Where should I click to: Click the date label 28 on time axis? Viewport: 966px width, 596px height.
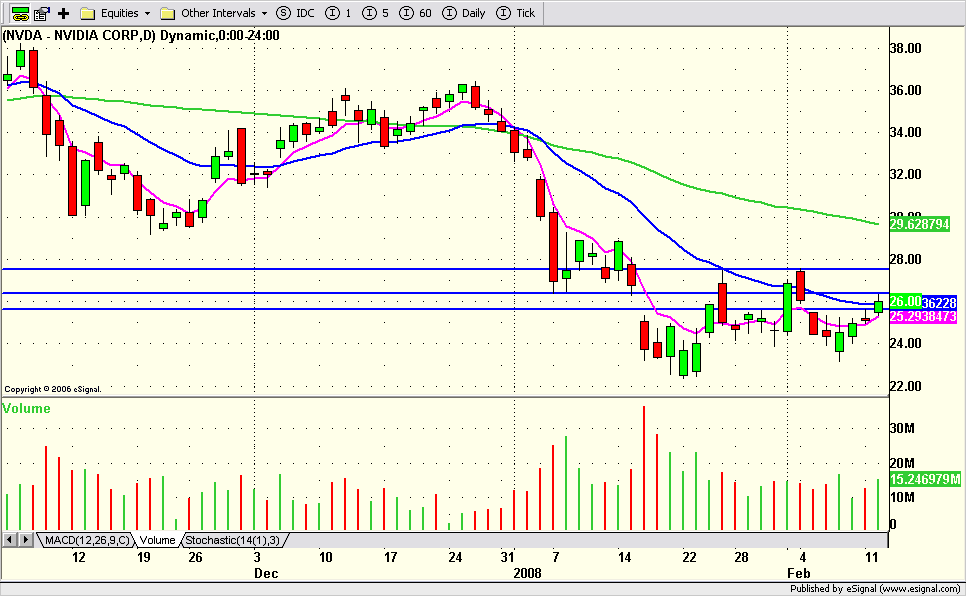(x=742, y=557)
